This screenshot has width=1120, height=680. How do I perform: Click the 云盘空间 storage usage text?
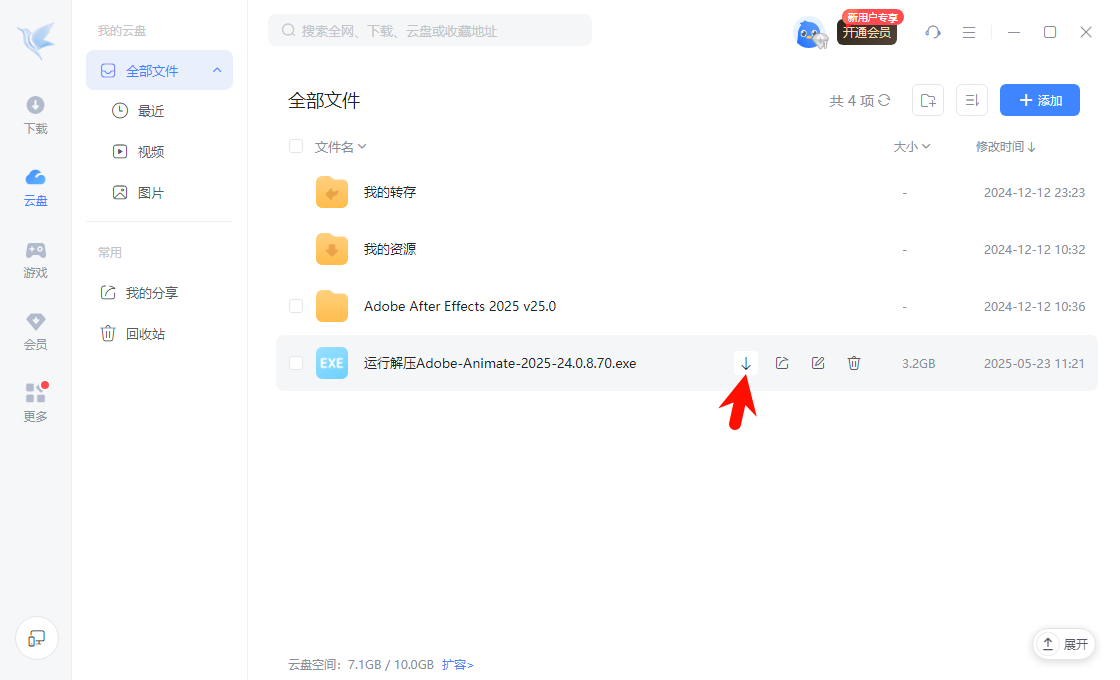pyautogui.click(x=361, y=664)
